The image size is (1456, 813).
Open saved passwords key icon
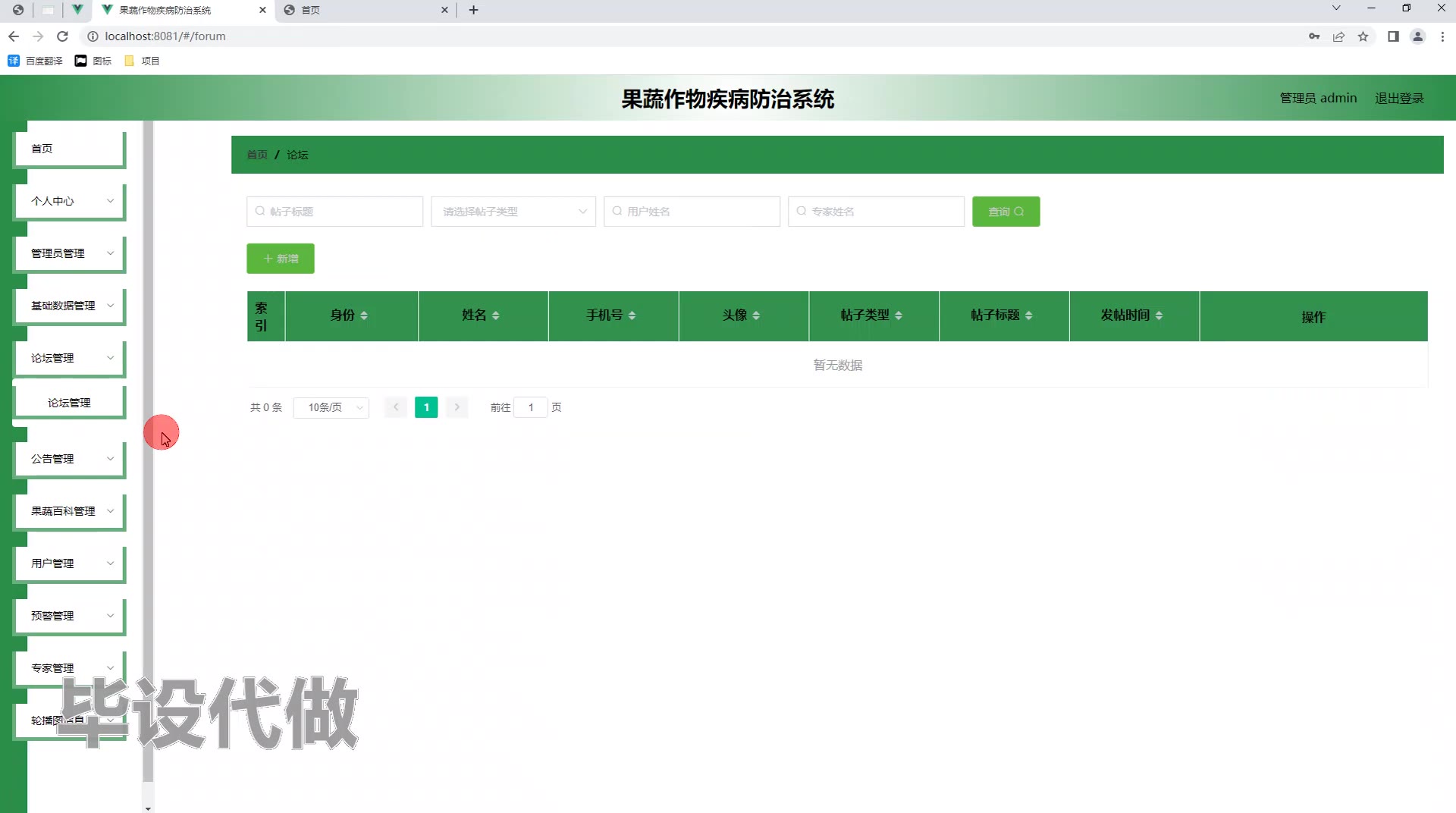click(x=1314, y=36)
